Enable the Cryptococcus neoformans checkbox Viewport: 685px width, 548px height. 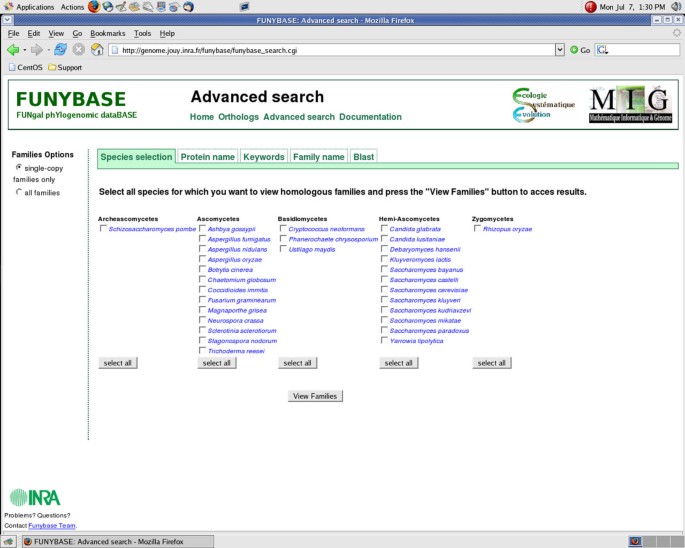283,228
